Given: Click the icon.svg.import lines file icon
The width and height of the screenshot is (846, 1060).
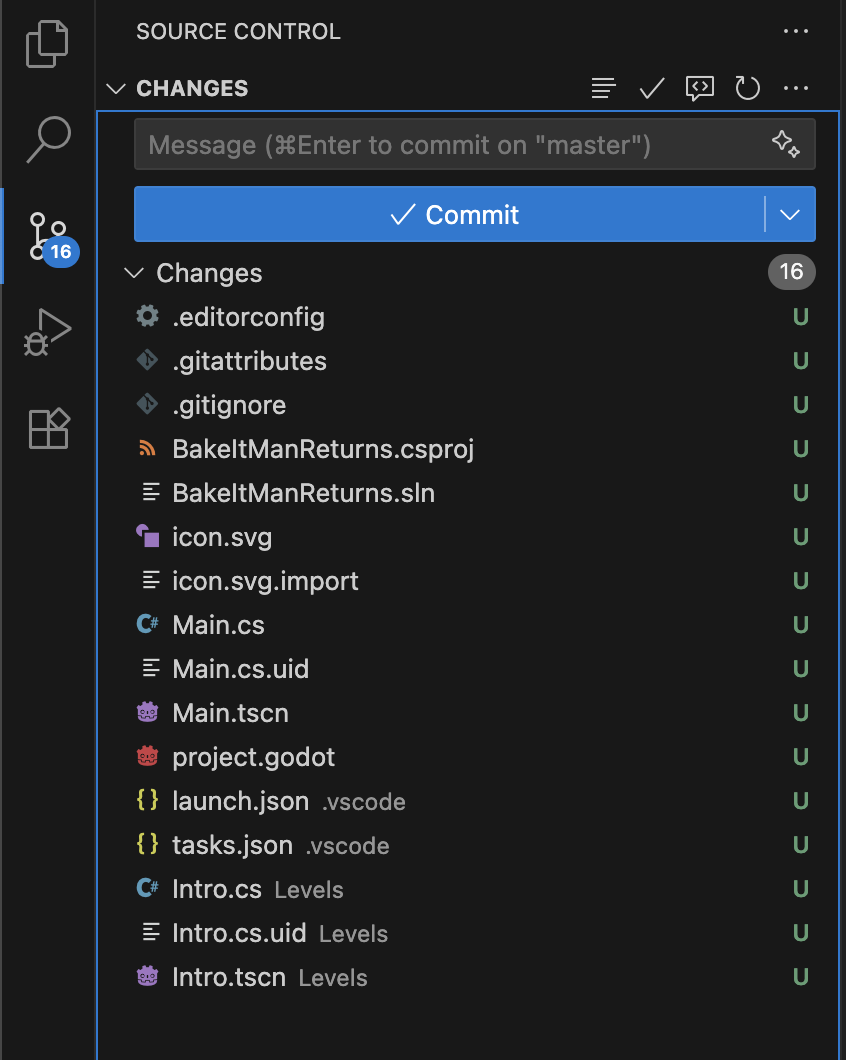Looking at the screenshot, I should tap(150, 580).
